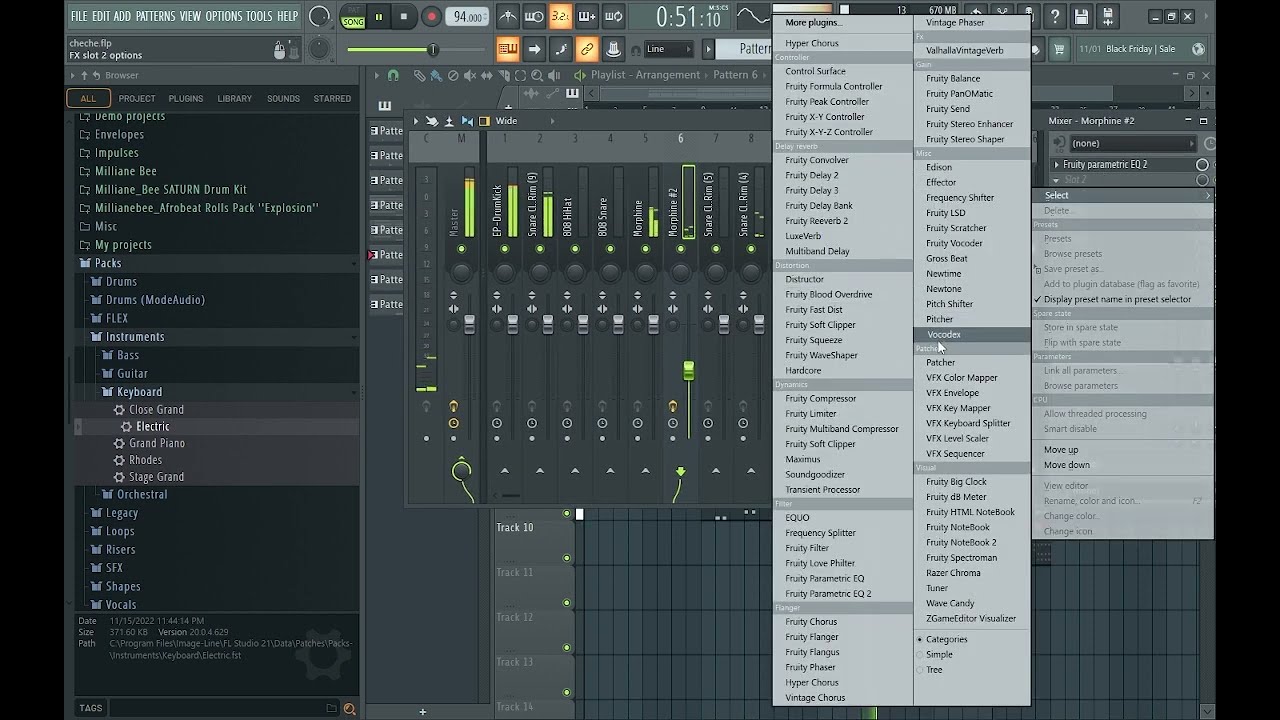Screen dimensions: 1280x720
Task: Mute 808 HiHat track with its green LED
Action: tap(575, 249)
